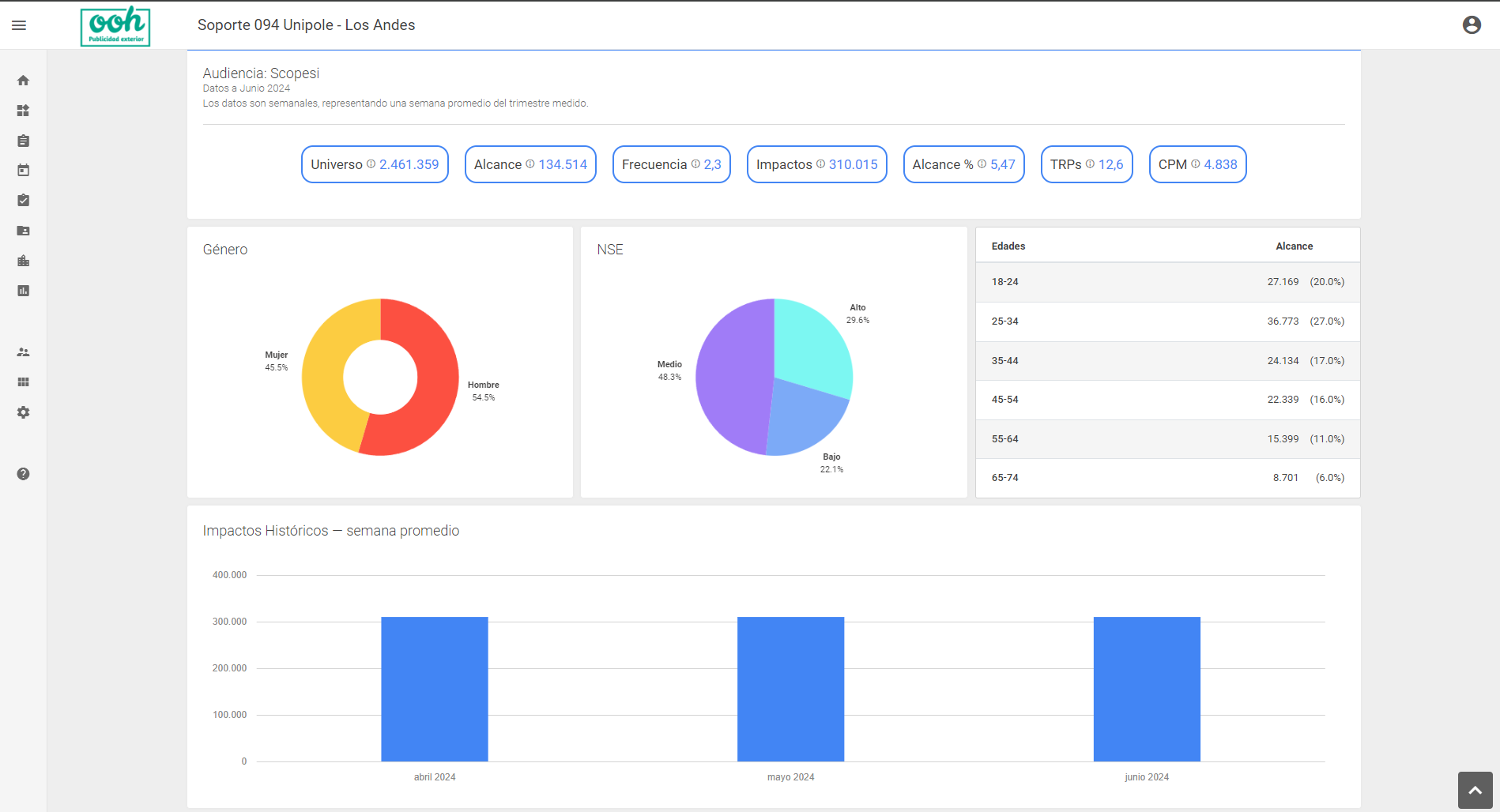Image resolution: width=1500 pixels, height=812 pixels.
Task: Click the CPM 4.838 metric chip
Action: click(1197, 164)
